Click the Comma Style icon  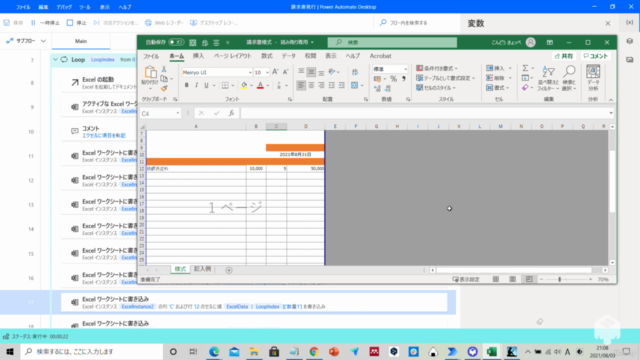pyautogui.click(x=404, y=79)
